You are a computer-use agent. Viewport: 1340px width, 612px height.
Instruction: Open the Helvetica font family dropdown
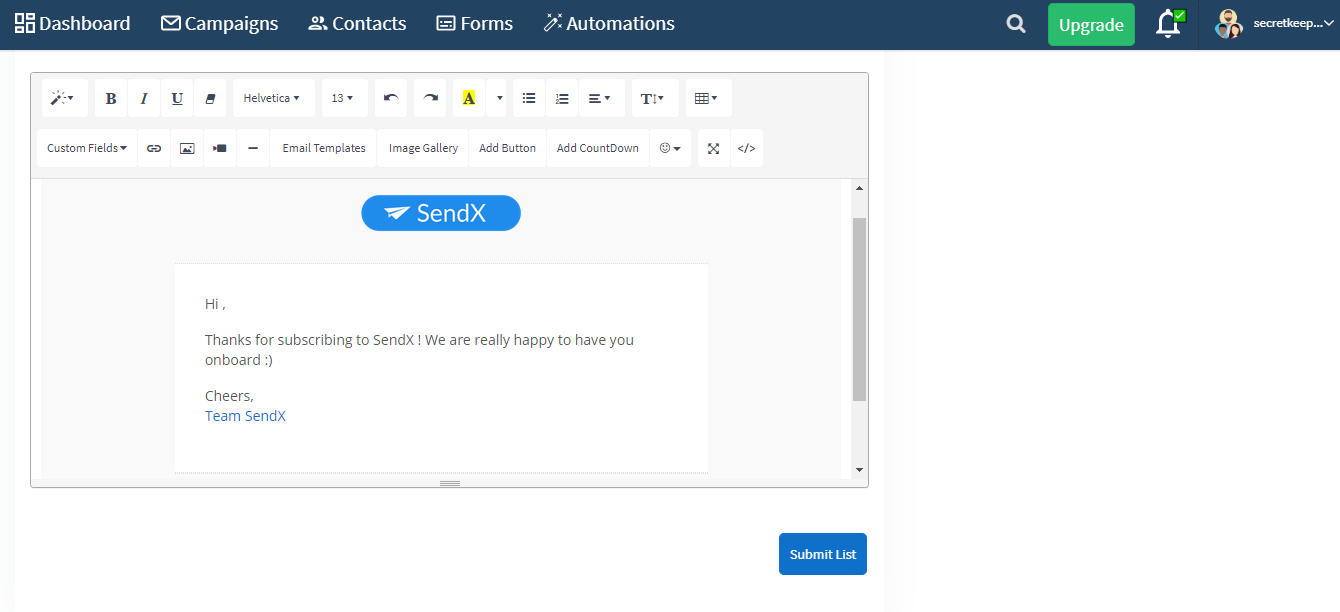(x=273, y=98)
